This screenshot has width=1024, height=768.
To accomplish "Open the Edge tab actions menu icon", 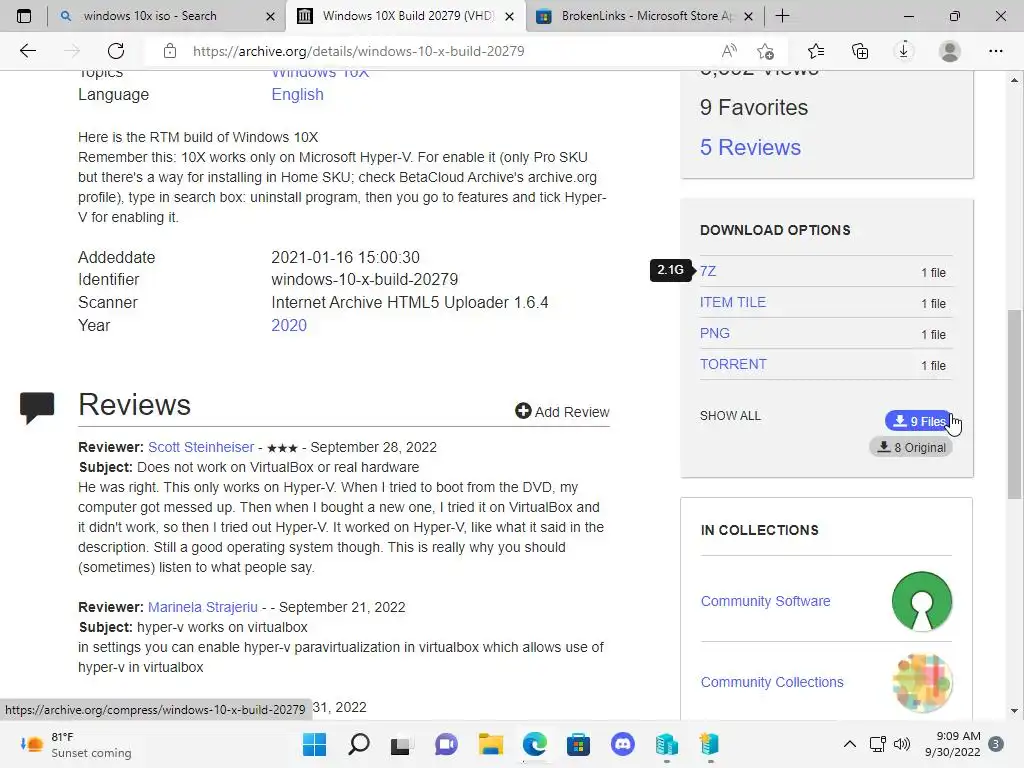I will pyautogui.click(x=24, y=16).
